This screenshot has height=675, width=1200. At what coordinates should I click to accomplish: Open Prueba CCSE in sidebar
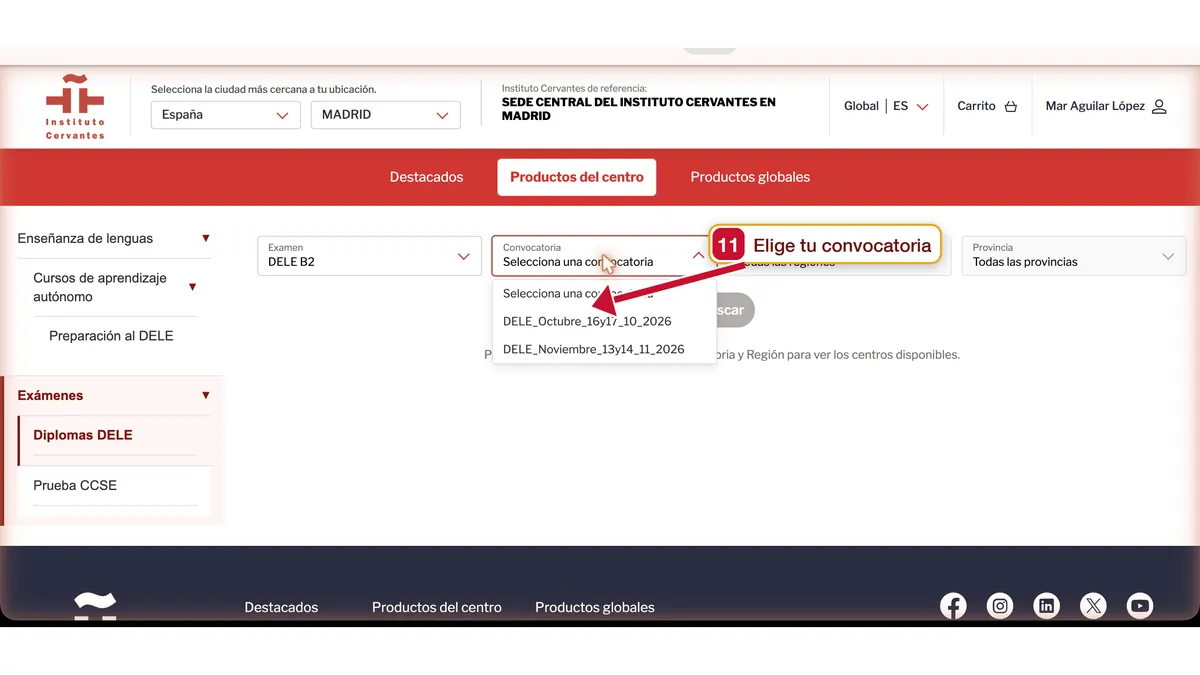(x=75, y=485)
